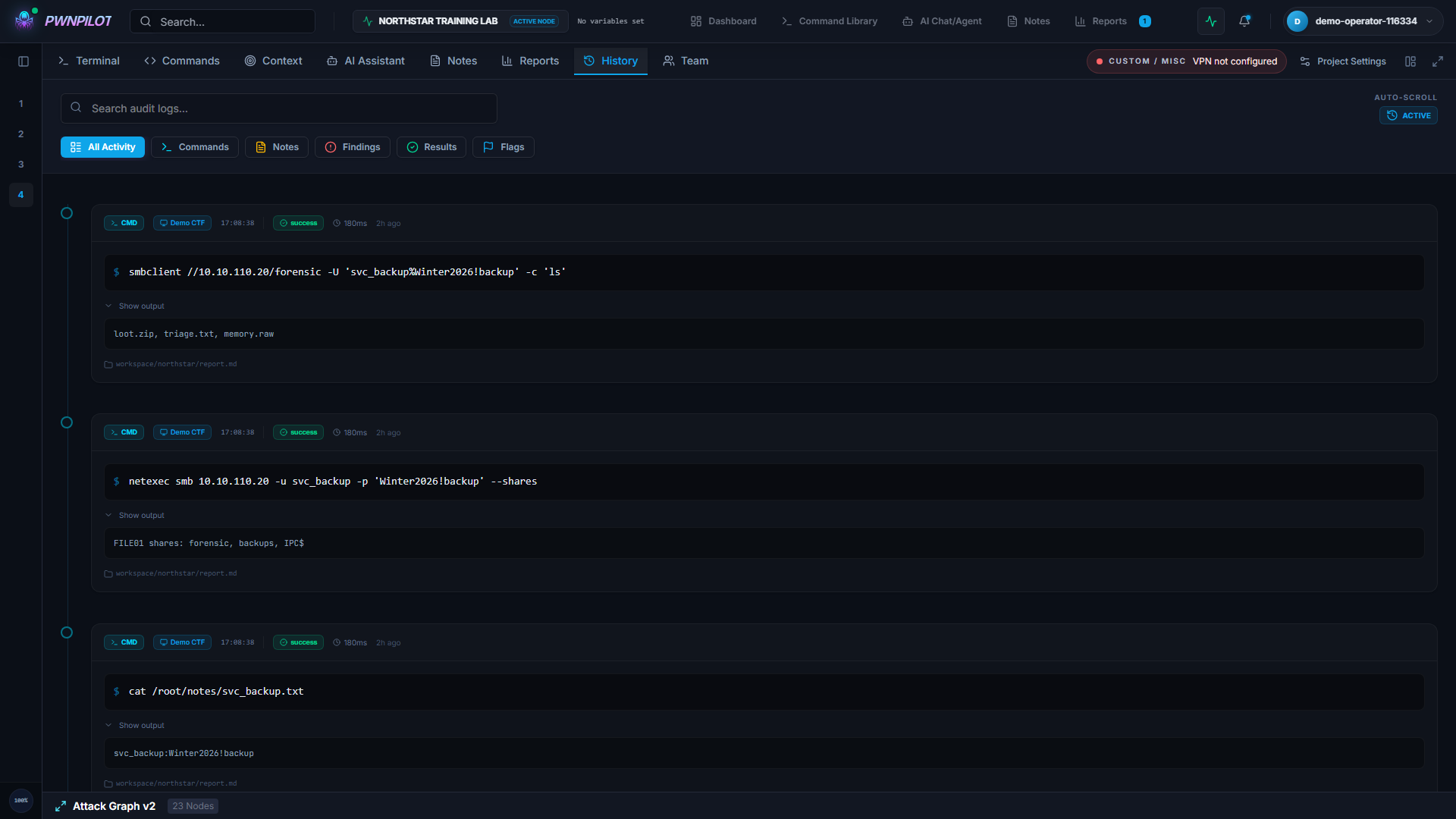The image size is (1456, 819).
Task: Toggle the left sidebar panel icon
Action: coord(24,61)
